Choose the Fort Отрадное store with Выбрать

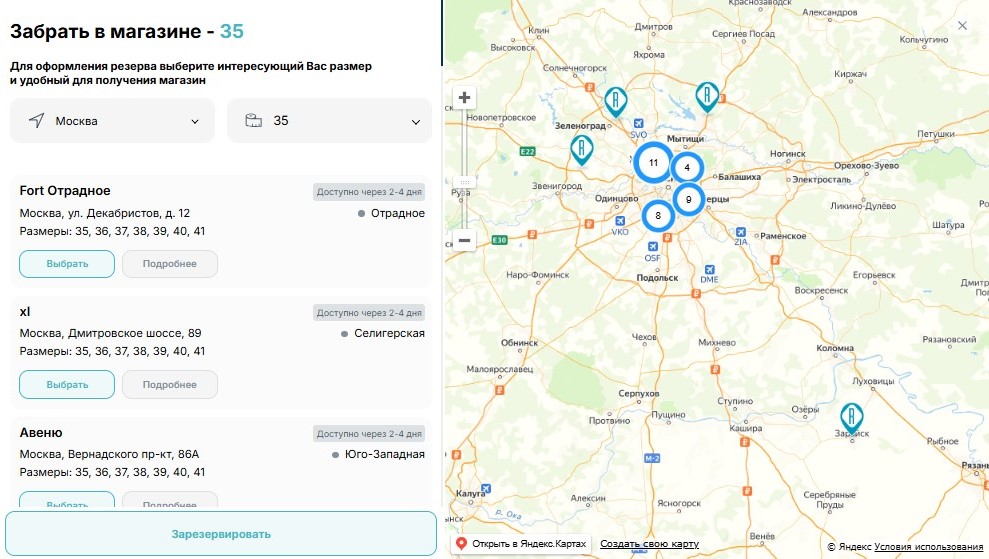[67, 264]
